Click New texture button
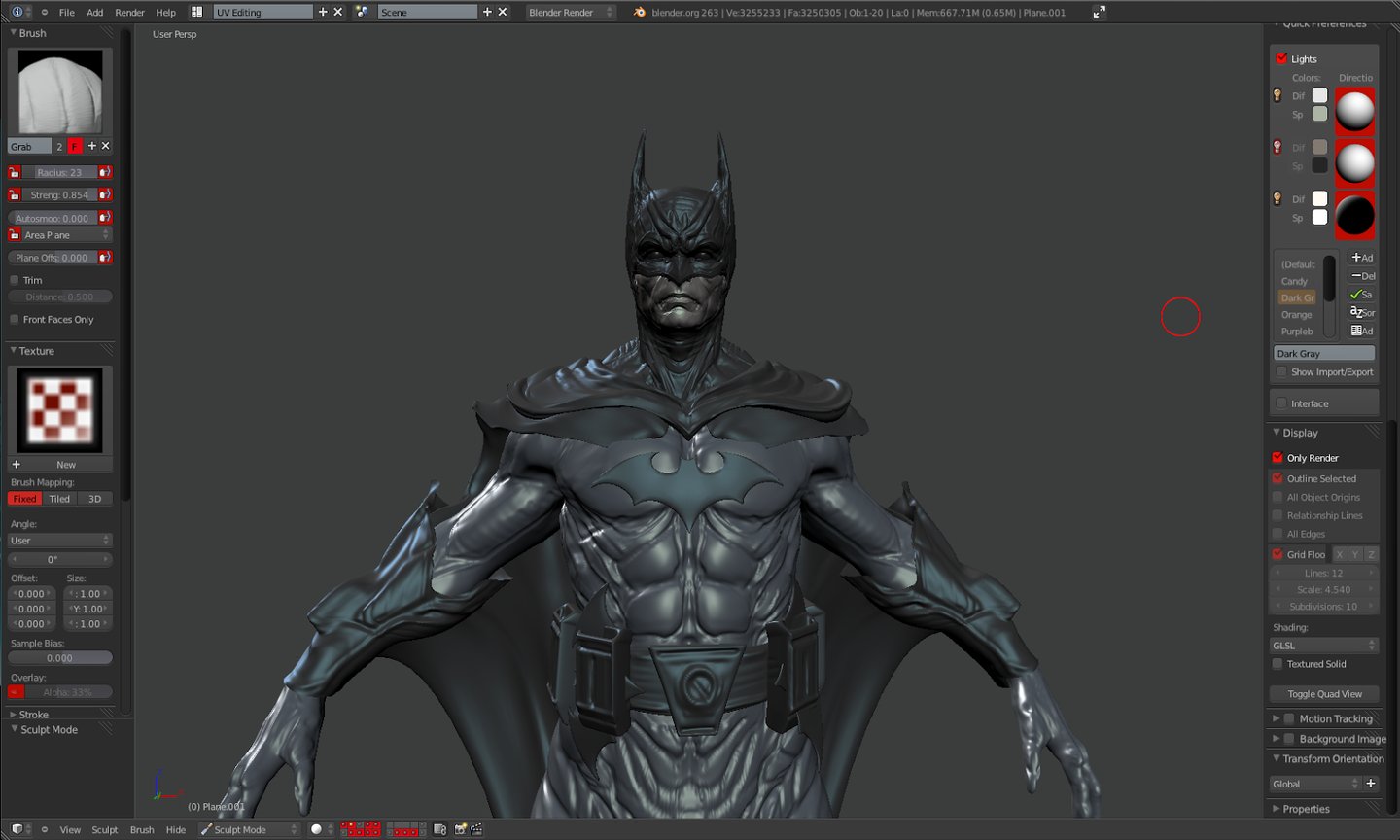 coord(60,465)
